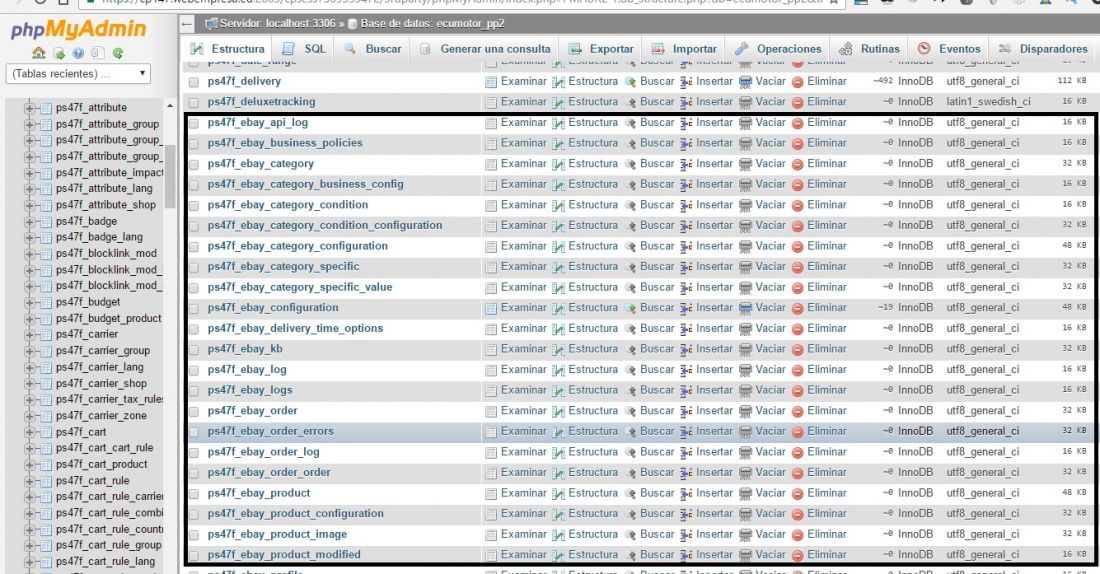Screen dimensions: 1100x574
Task: Expand ps47f_attribute_lang tree node
Action: [29, 189]
